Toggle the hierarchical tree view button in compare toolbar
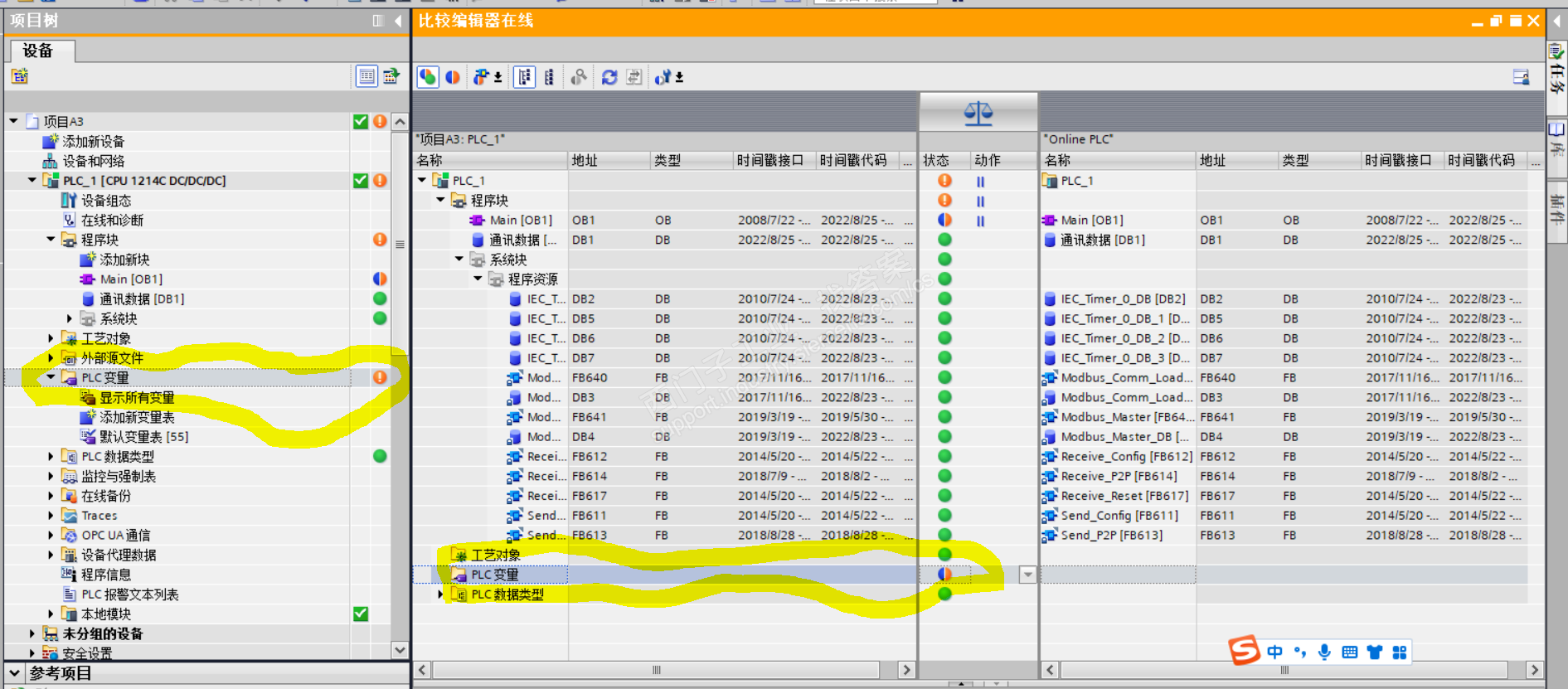This screenshot has height=689, width=1568. click(x=524, y=77)
